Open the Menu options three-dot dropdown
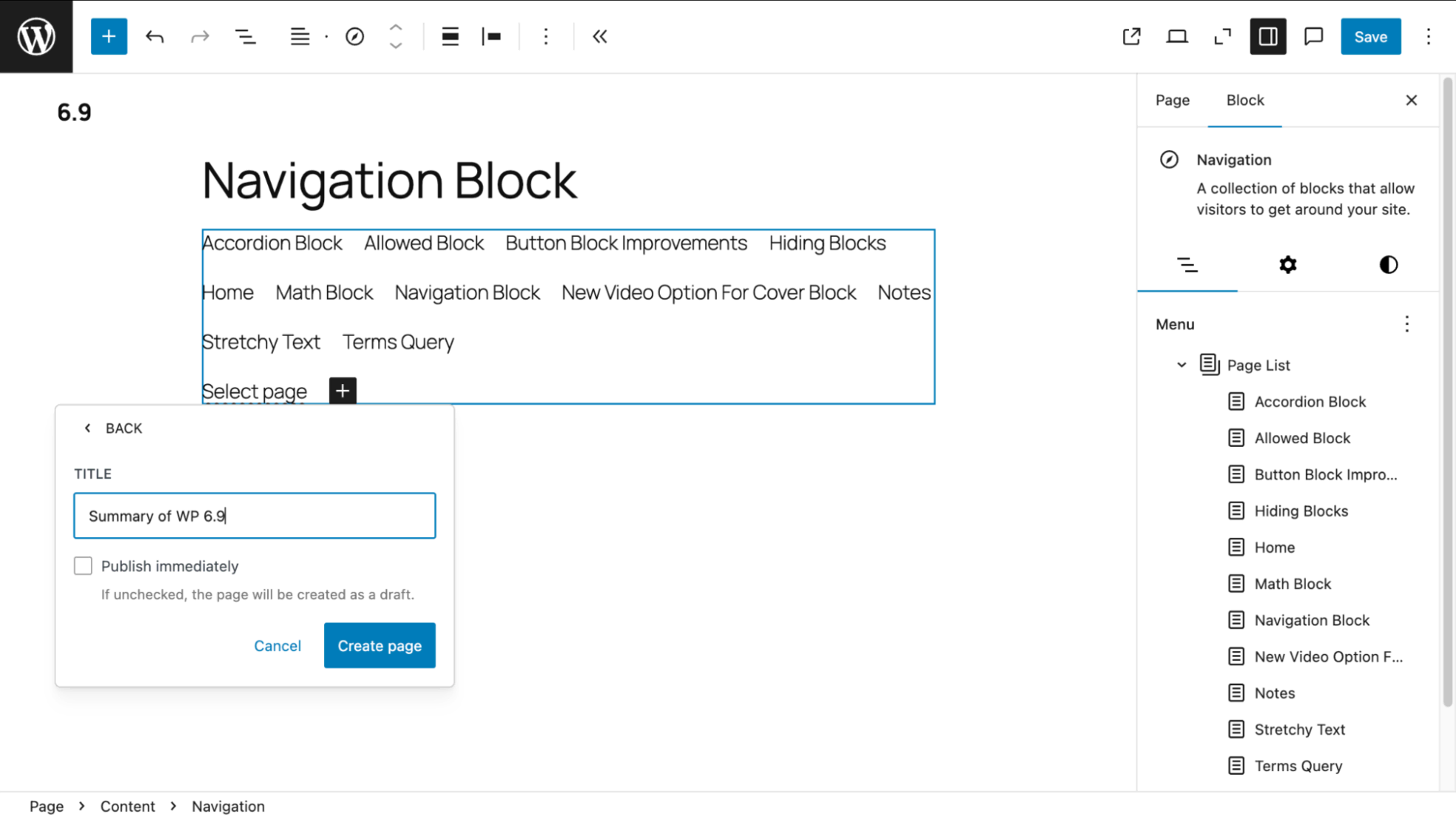 [1407, 324]
